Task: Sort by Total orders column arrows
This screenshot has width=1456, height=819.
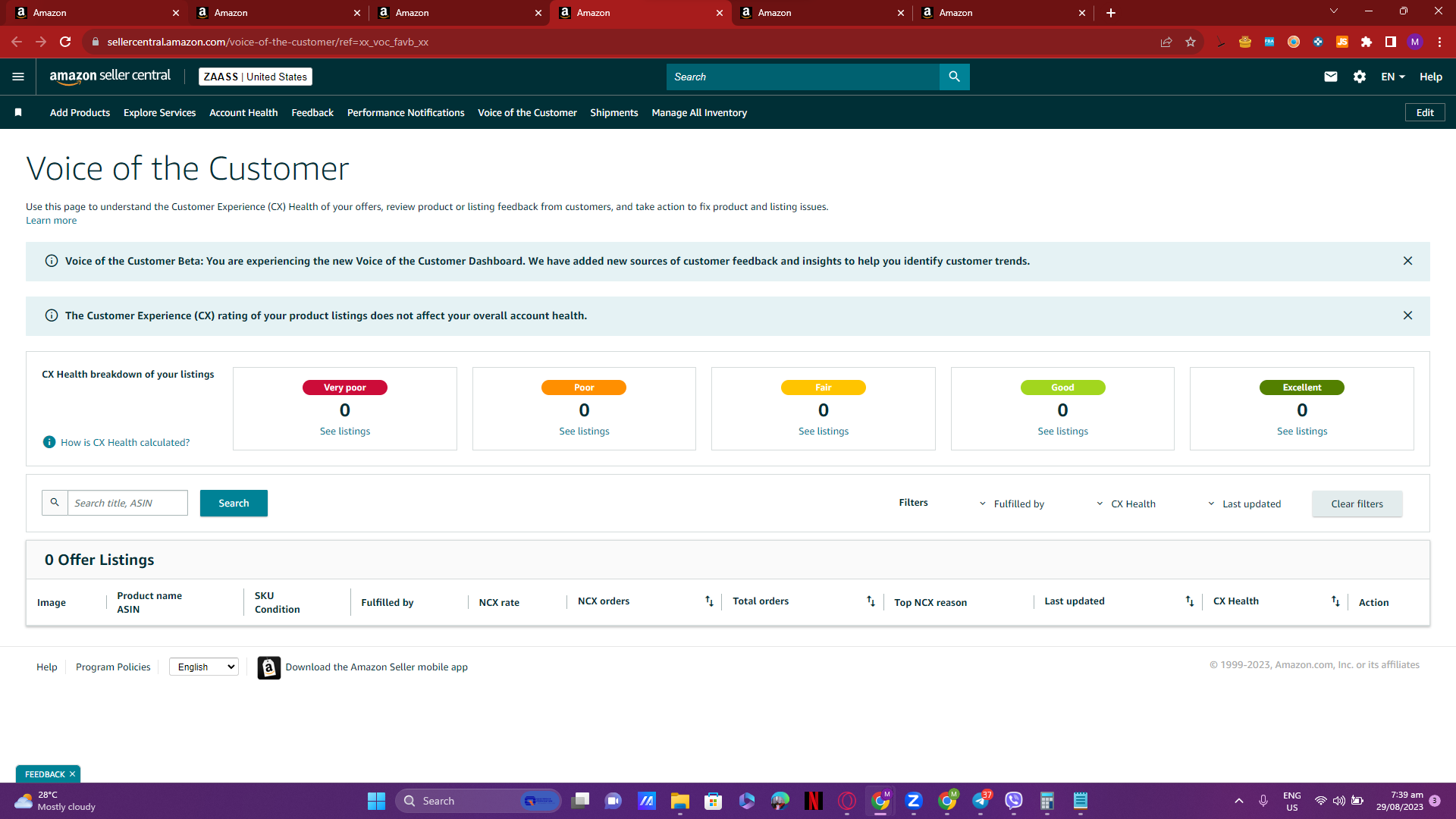Action: point(871,601)
